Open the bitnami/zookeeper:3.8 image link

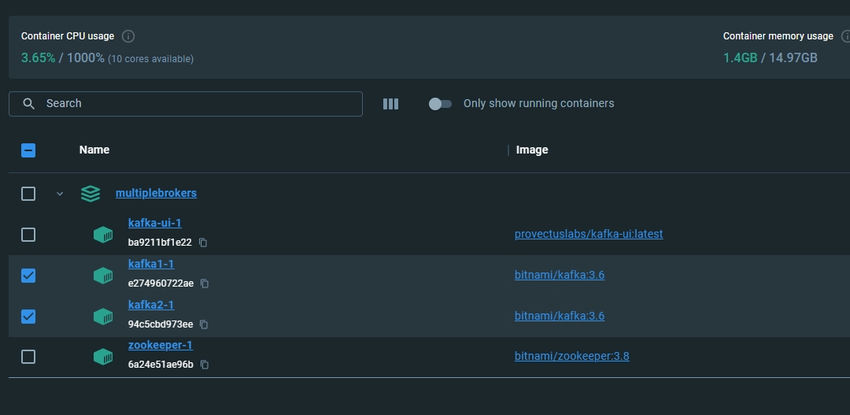click(572, 356)
